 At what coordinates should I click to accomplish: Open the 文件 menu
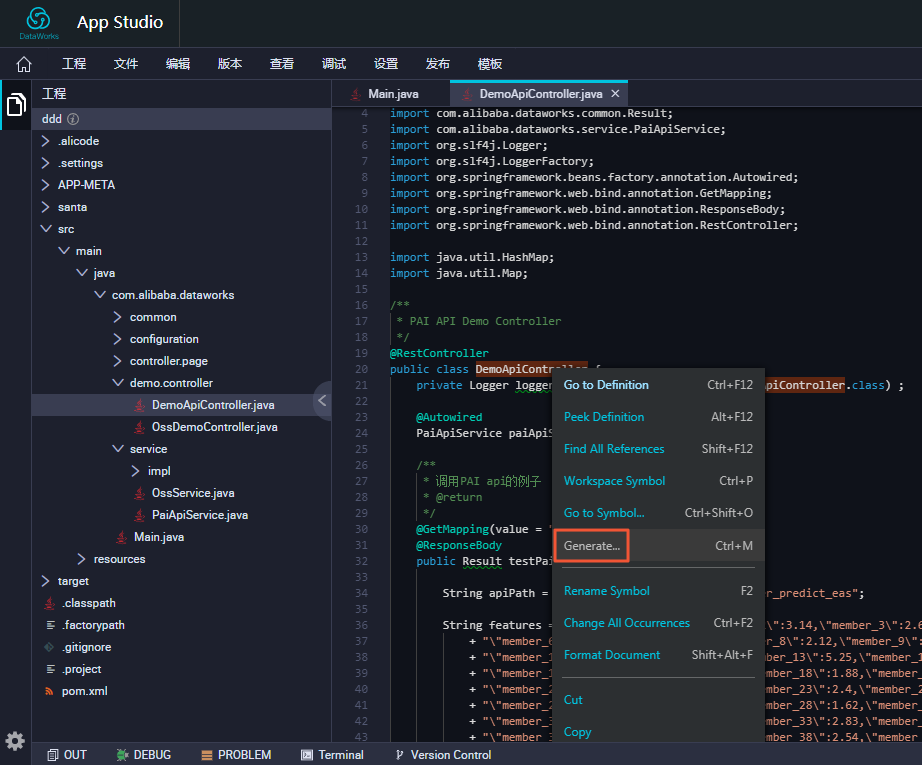click(x=126, y=64)
